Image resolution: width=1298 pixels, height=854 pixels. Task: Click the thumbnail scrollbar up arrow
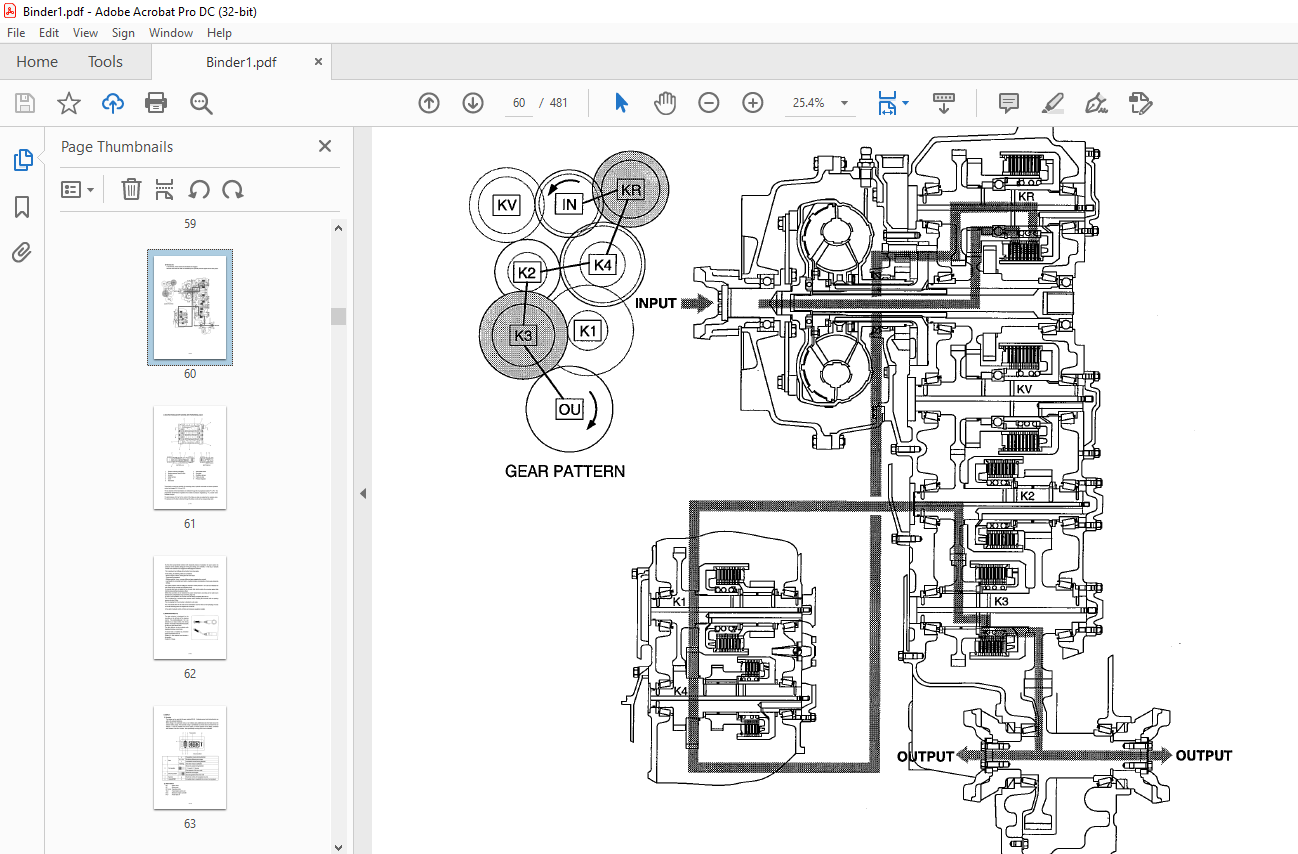pos(338,228)
